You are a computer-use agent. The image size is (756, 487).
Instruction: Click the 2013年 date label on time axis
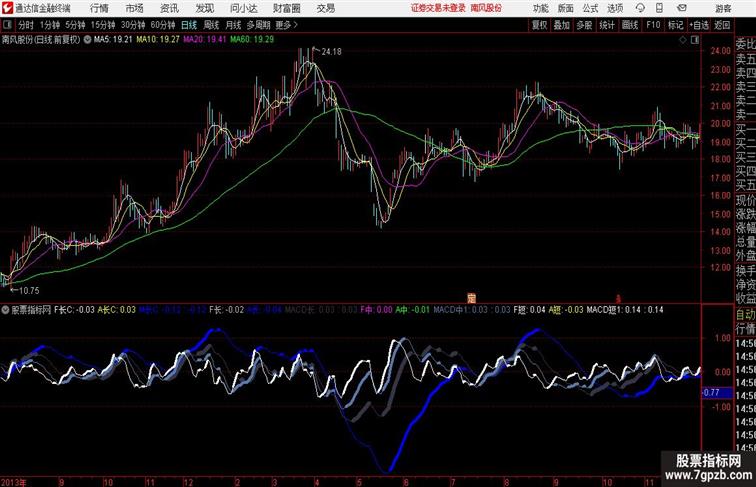tap(14, 482)
